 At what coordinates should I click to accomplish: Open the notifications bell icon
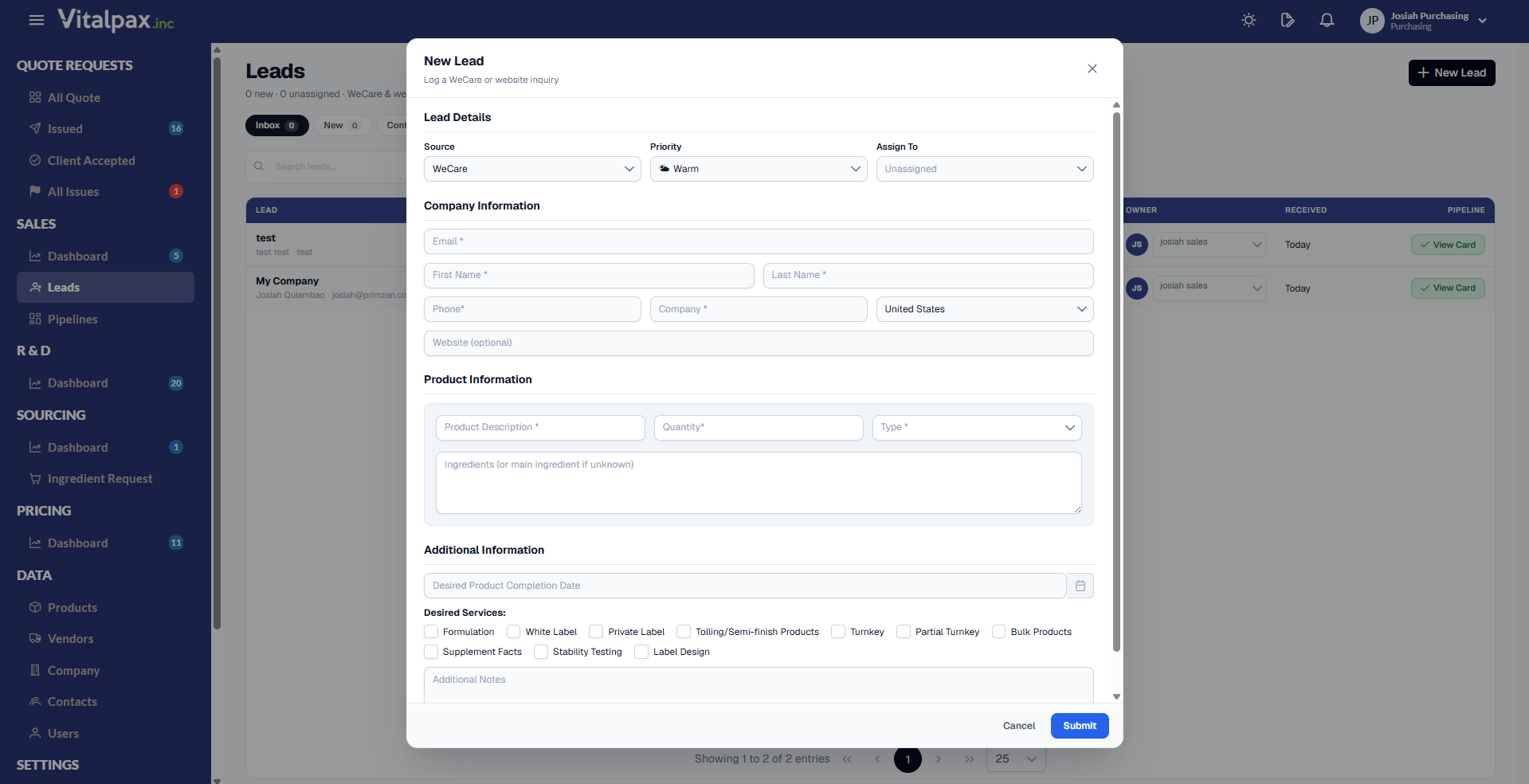click(1327, 20)
